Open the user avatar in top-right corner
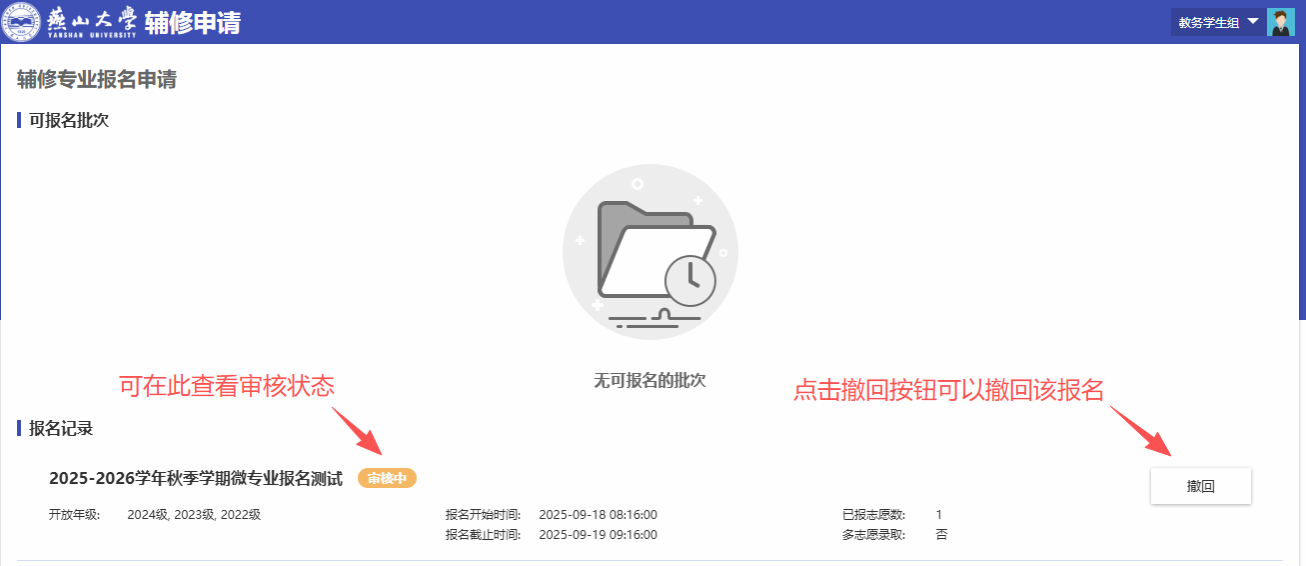The height and width of the screenshot is (566, 1306). pos(1280,22)
